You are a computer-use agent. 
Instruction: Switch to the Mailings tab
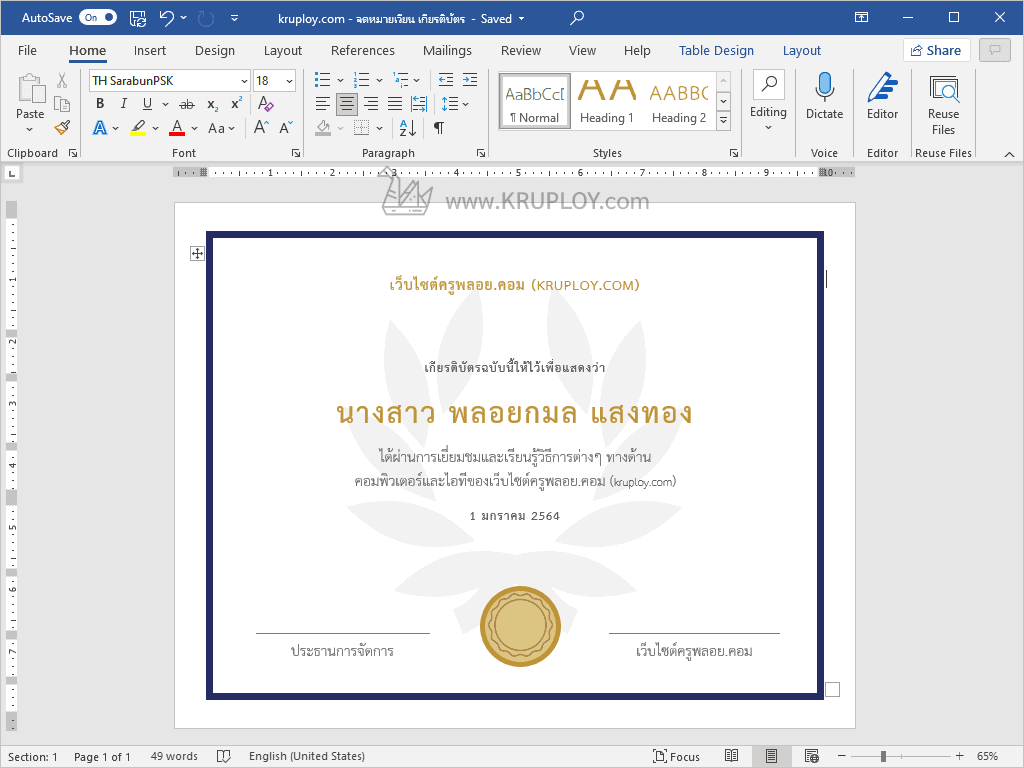[x=447, y=50]
